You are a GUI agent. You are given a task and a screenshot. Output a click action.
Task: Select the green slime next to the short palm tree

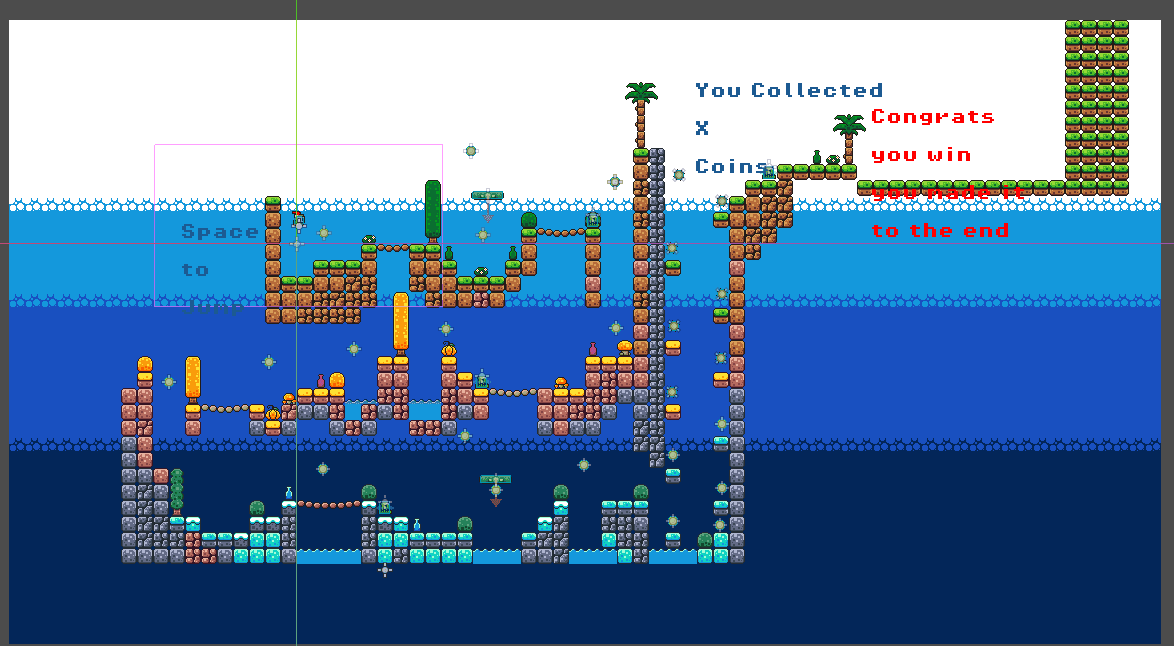coord(833,160)
